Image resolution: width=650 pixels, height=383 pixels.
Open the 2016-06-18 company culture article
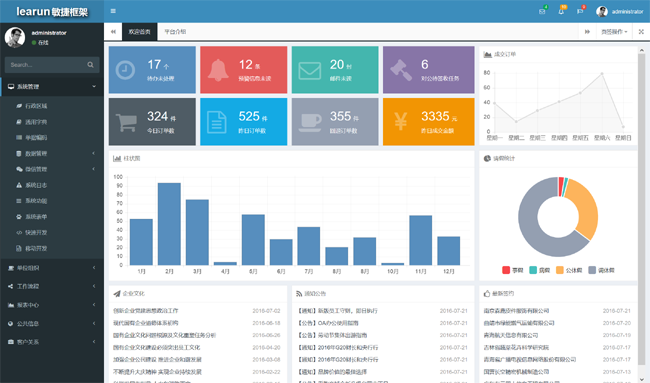(x=146, y=323)
